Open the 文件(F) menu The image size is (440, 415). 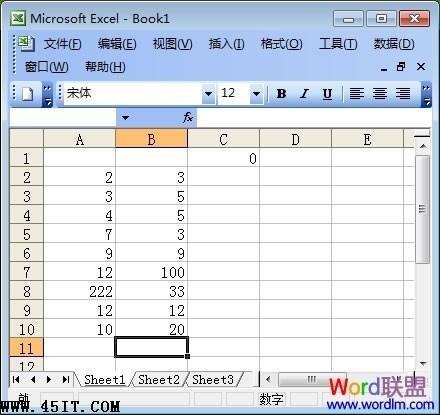tap(62, 44)
